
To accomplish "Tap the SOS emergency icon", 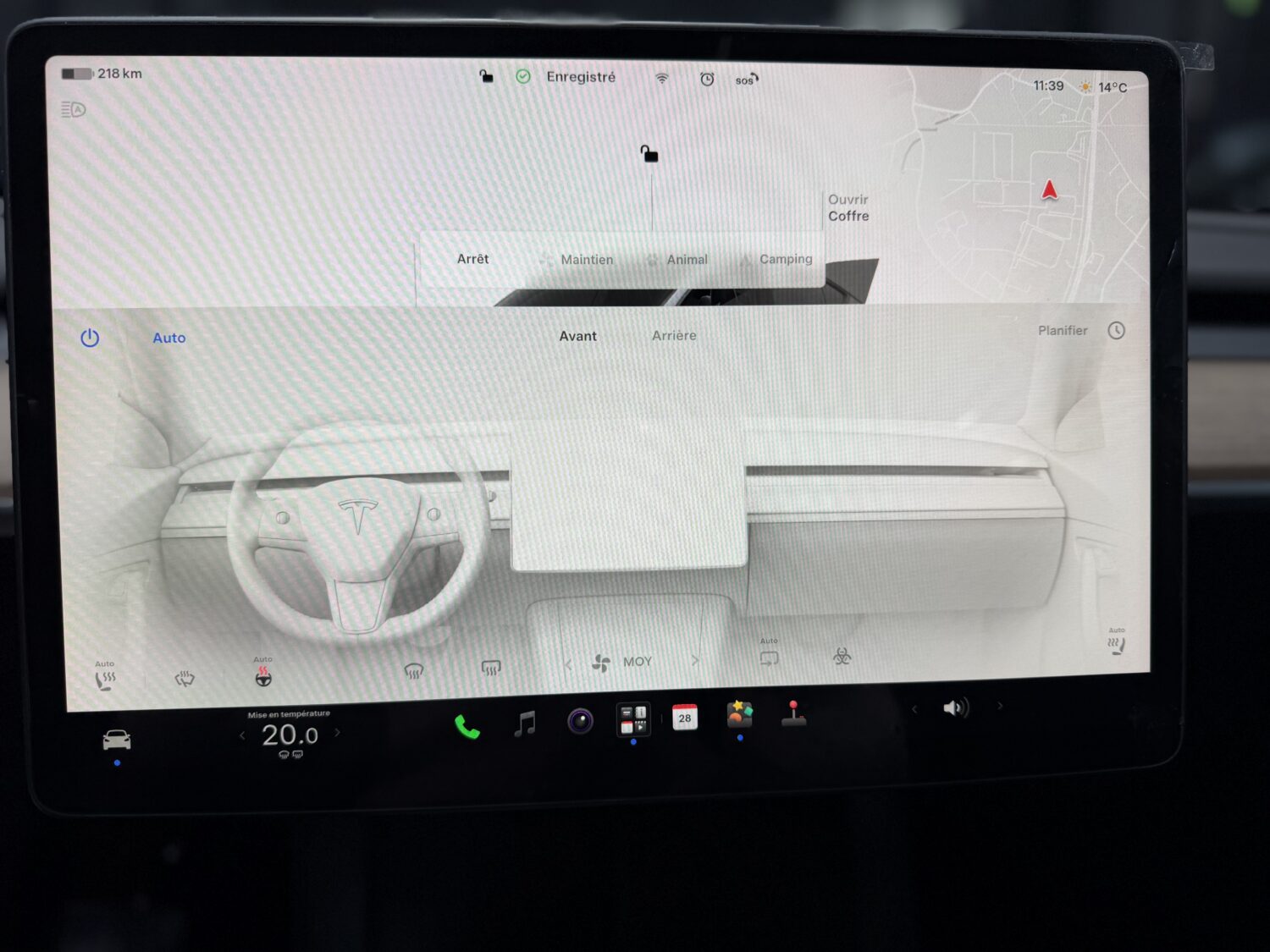I will click(746, 80).
